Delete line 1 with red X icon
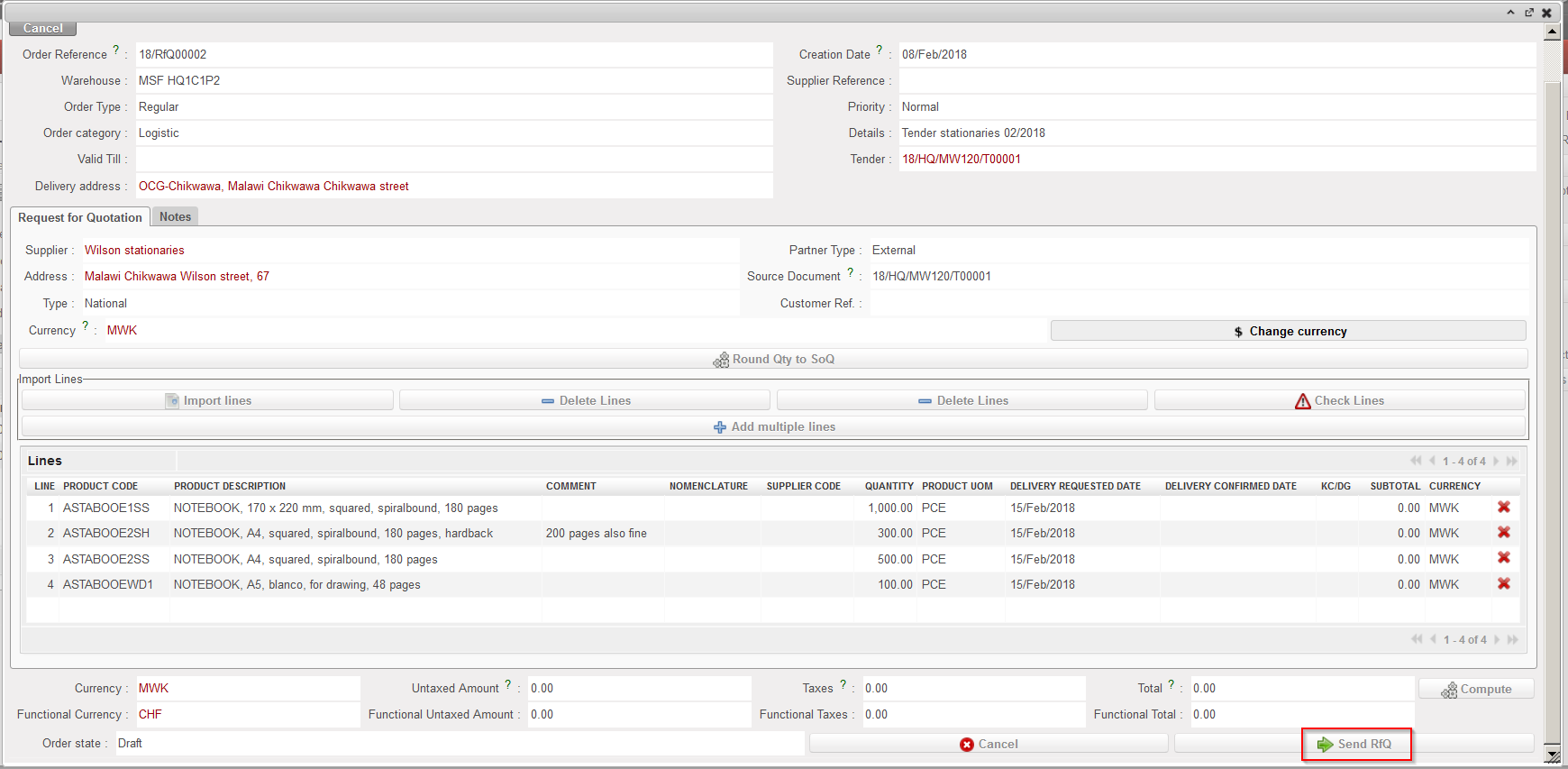Viewport: 1568px width, 769px height. pos(1503,508)
